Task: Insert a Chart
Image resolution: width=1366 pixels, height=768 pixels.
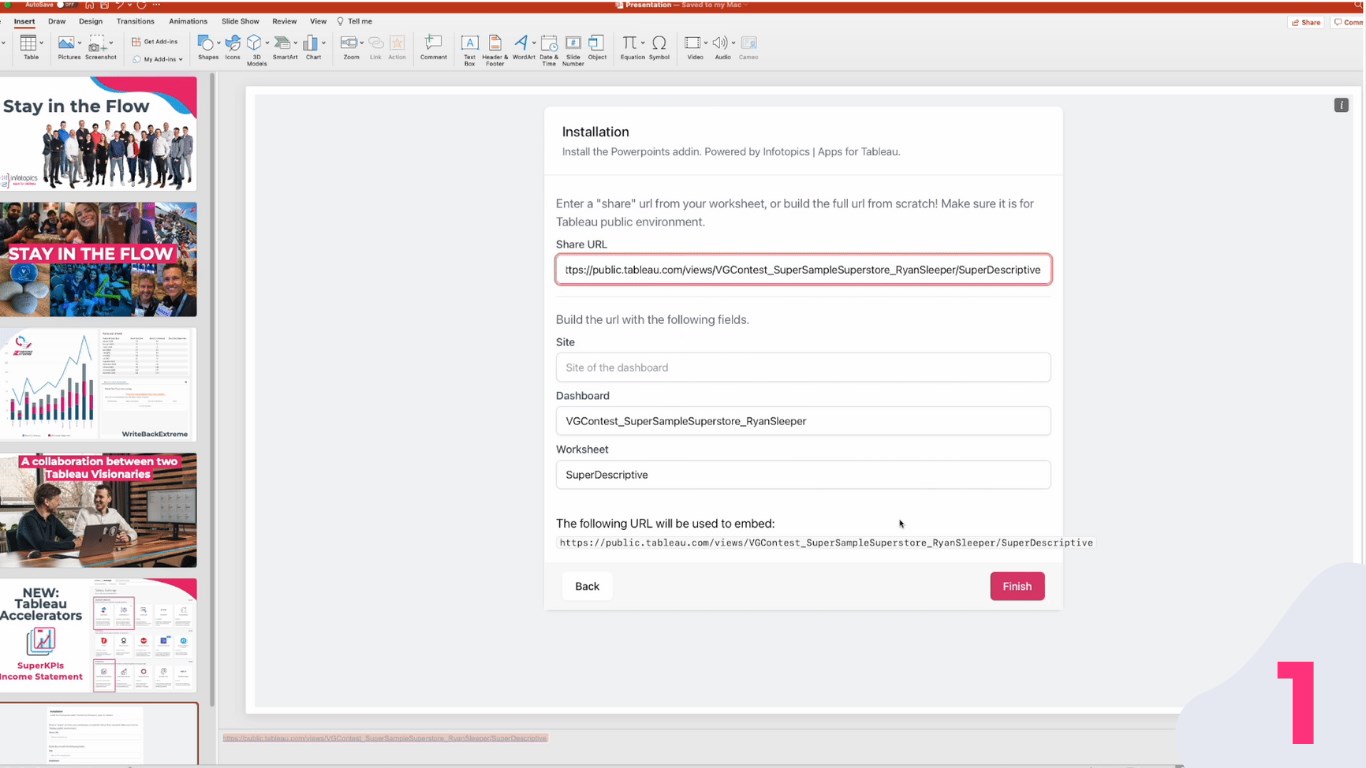Action: coord(313,47)
